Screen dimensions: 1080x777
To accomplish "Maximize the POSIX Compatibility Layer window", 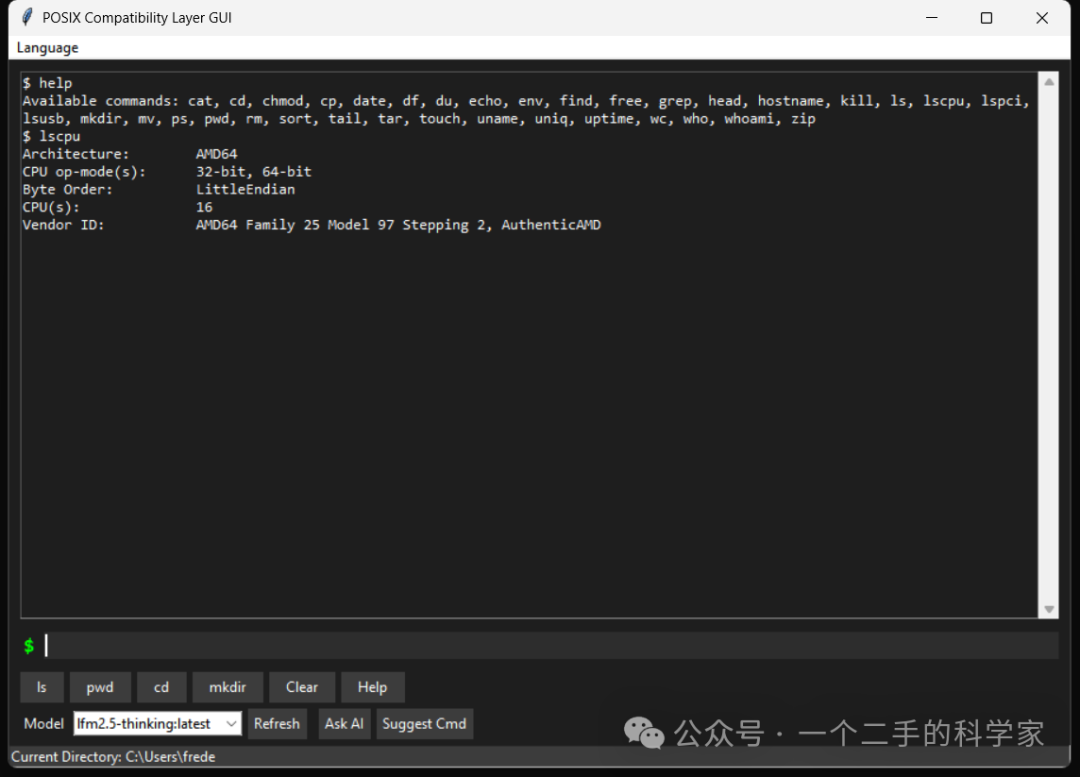I will [986, 17].
